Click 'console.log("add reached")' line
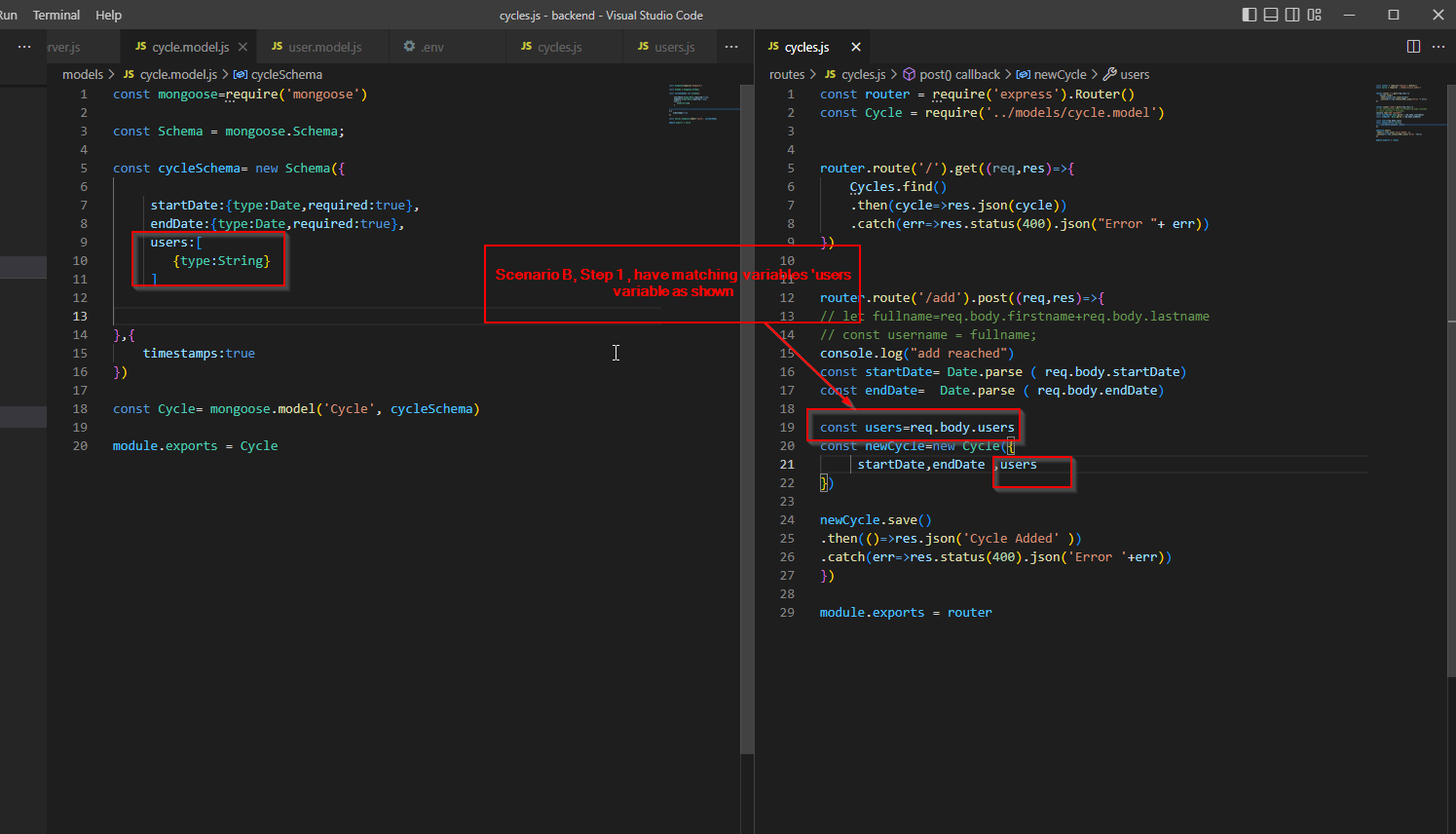Screen dimensions: 1456x834 [x=916, y=353]
